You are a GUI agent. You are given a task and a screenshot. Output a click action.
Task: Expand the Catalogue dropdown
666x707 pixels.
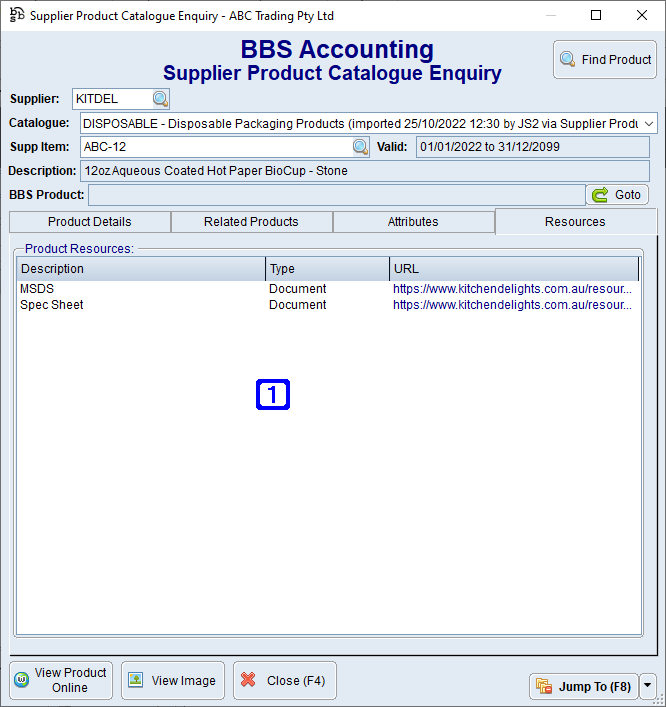pos(649,124)
